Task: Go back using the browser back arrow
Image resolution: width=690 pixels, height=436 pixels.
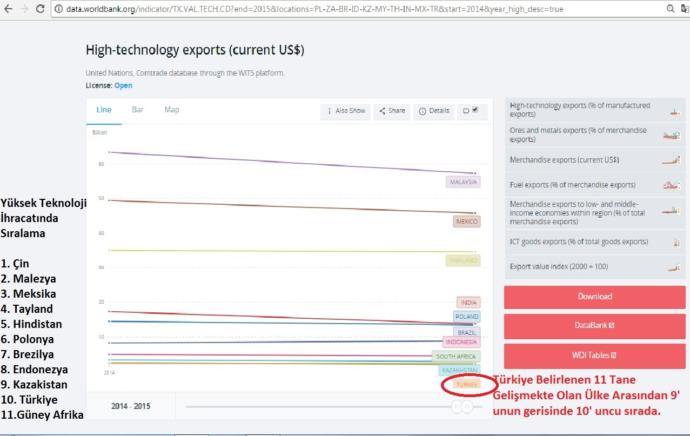Action: click(x=8, y=9)
